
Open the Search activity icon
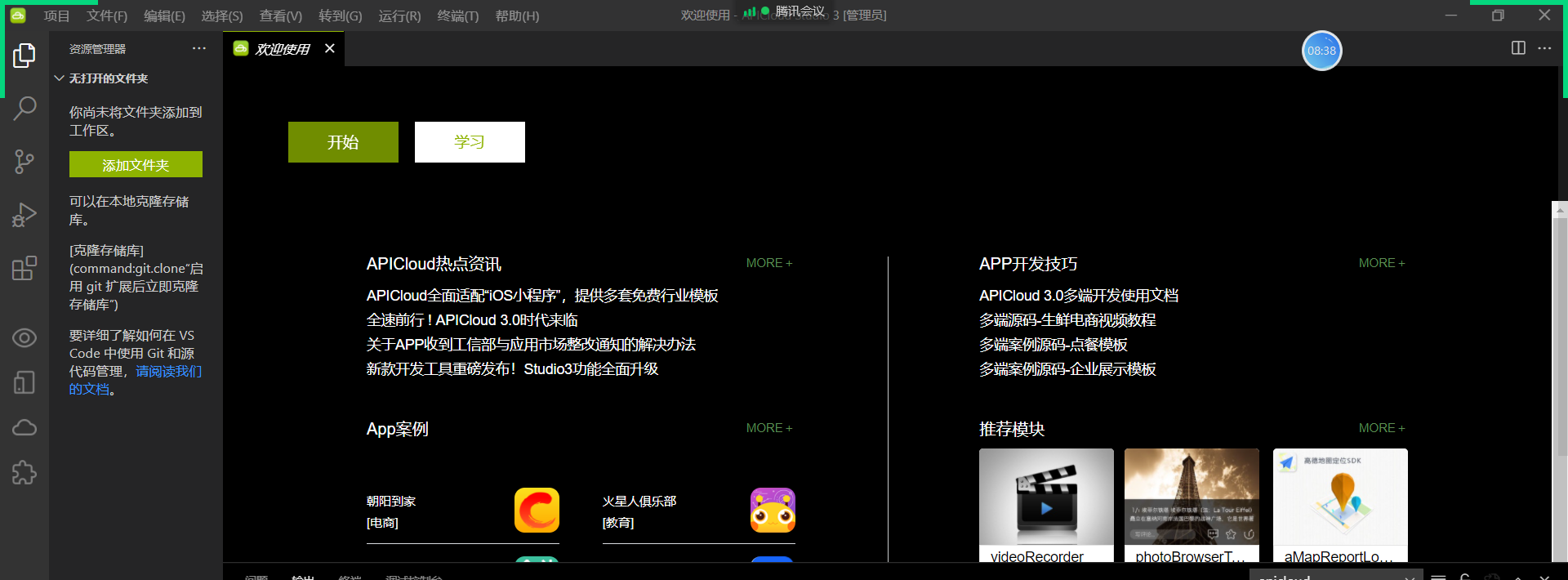click(24, 108)
